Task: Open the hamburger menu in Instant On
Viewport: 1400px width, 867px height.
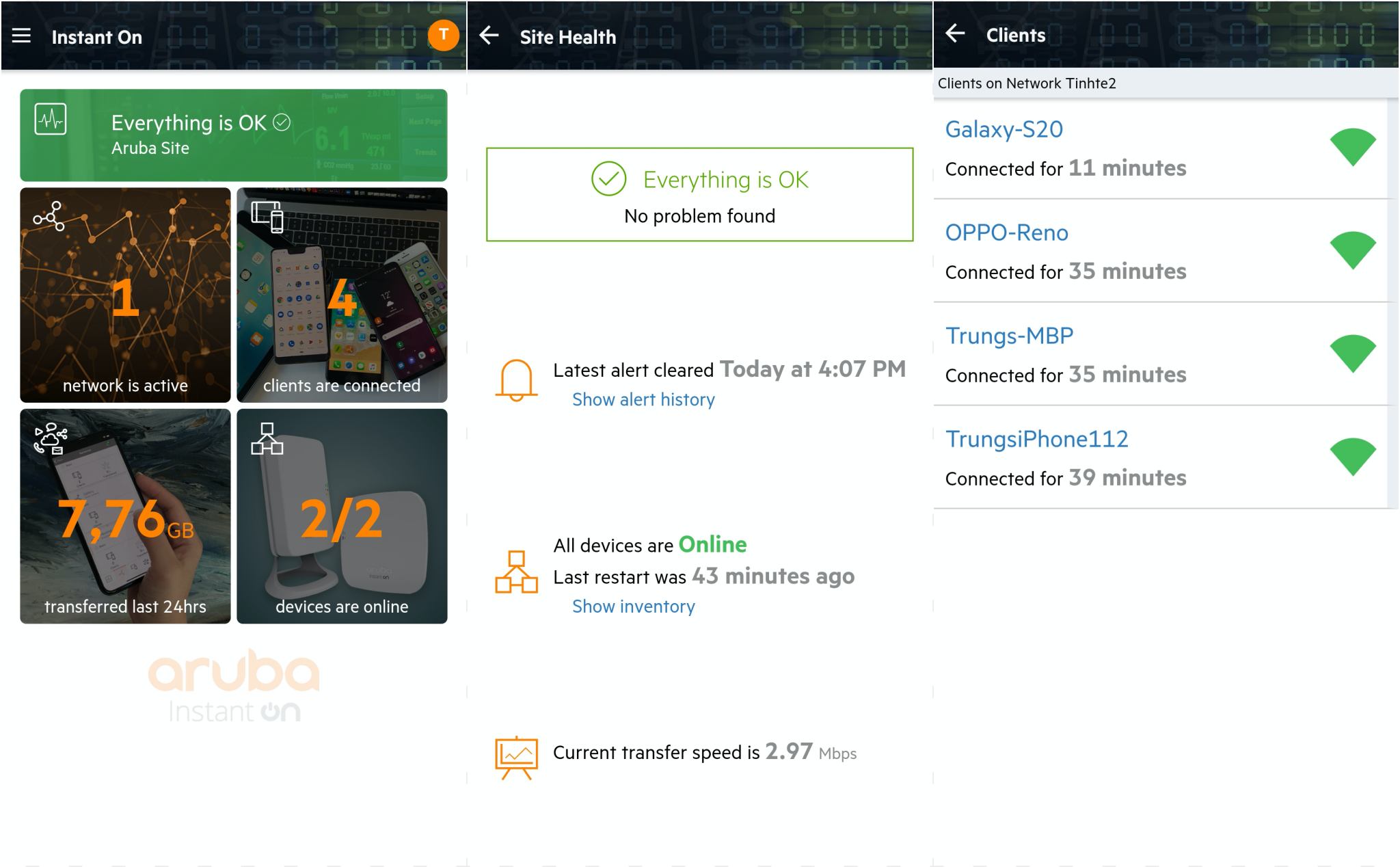Action: point(21,36)
